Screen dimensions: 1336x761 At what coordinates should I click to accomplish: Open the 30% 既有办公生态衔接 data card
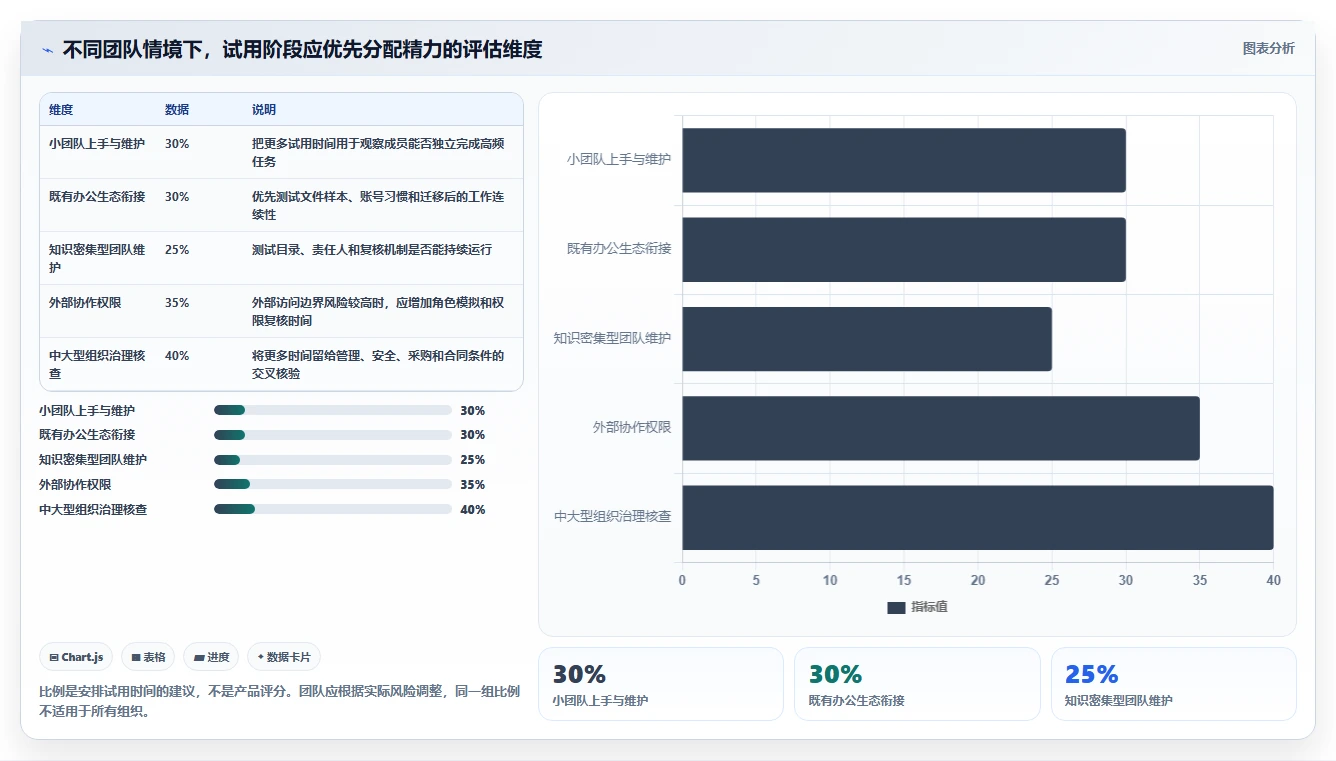pyautogui.click(x=917, y=684)
